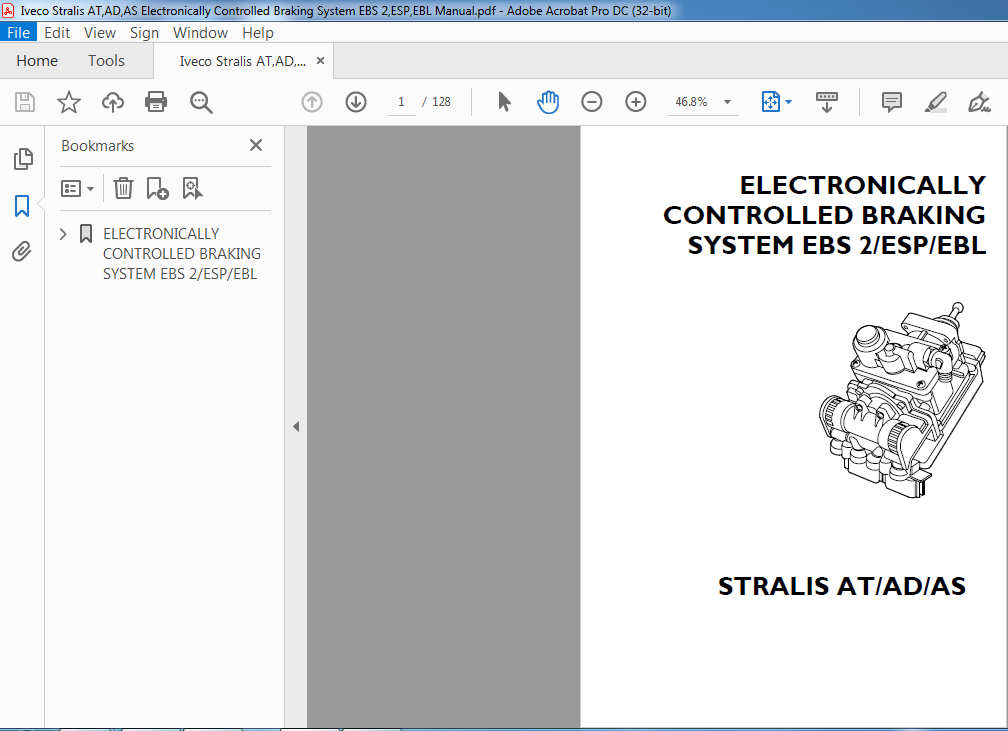Screen dimensions: 1008x731
Task: Close the Bookmarks panel
Action: (256, 145)
